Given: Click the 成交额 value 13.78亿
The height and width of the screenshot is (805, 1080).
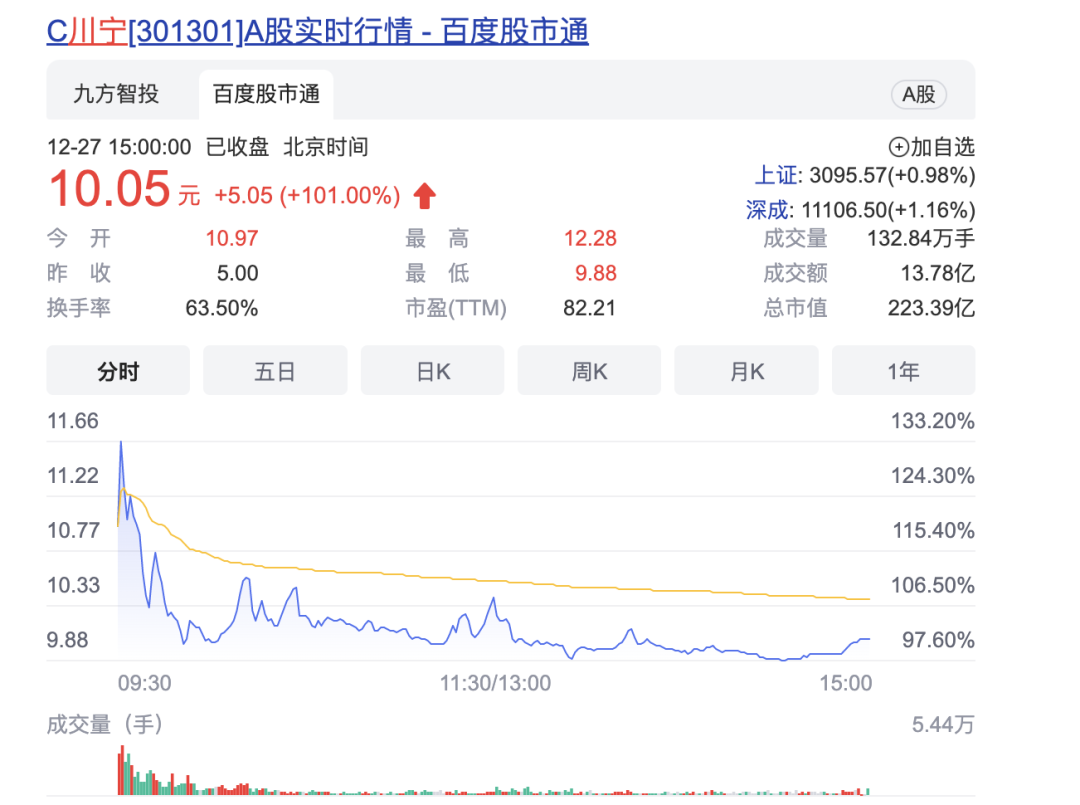Looking at the screenshot, I should click(x=938, y=273).
